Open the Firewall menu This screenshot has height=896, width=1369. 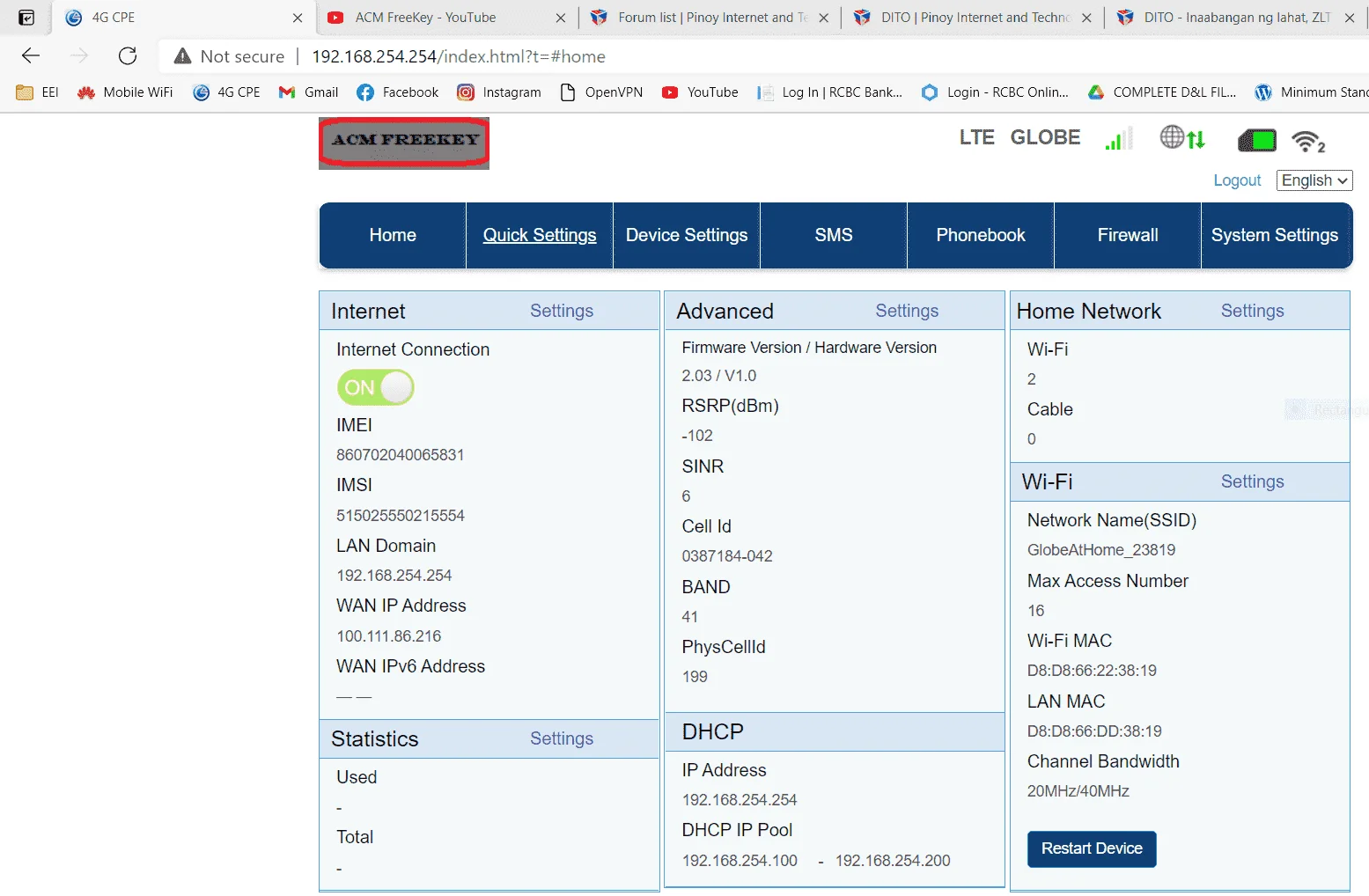pyautogui.click(x=1128, y=235)
